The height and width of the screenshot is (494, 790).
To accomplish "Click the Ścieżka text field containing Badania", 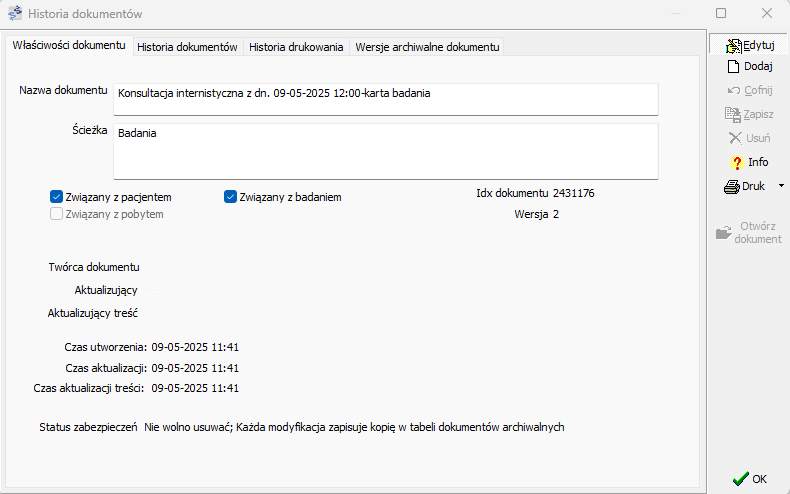I will click(x=385, y=150).
